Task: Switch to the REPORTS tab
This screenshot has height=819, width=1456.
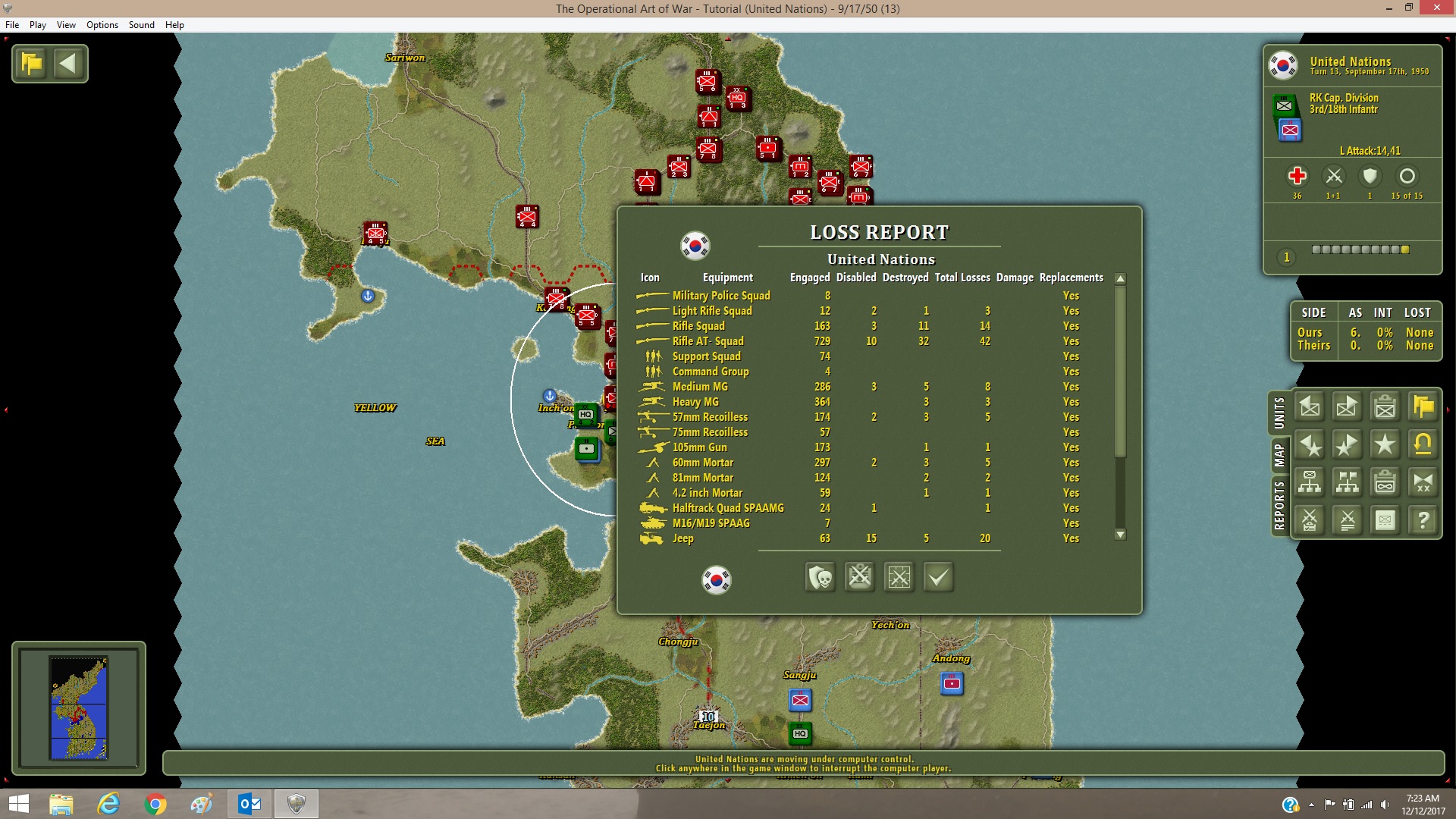Action: coord(1279,505)
